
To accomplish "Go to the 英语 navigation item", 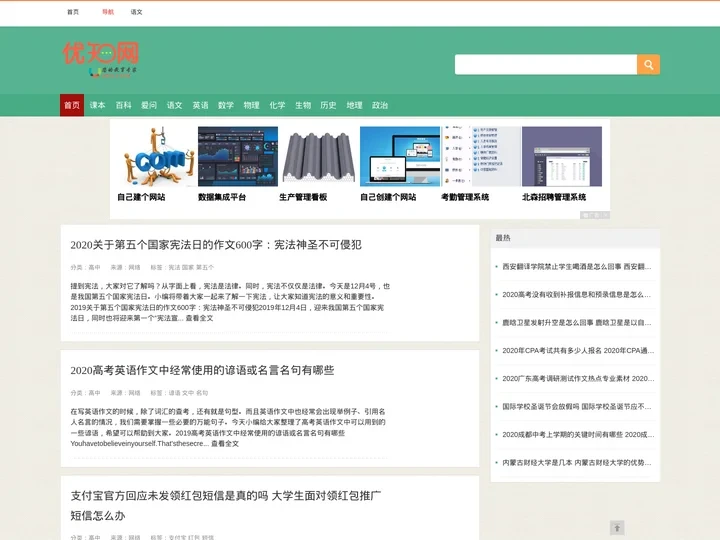I will [200, 105].
